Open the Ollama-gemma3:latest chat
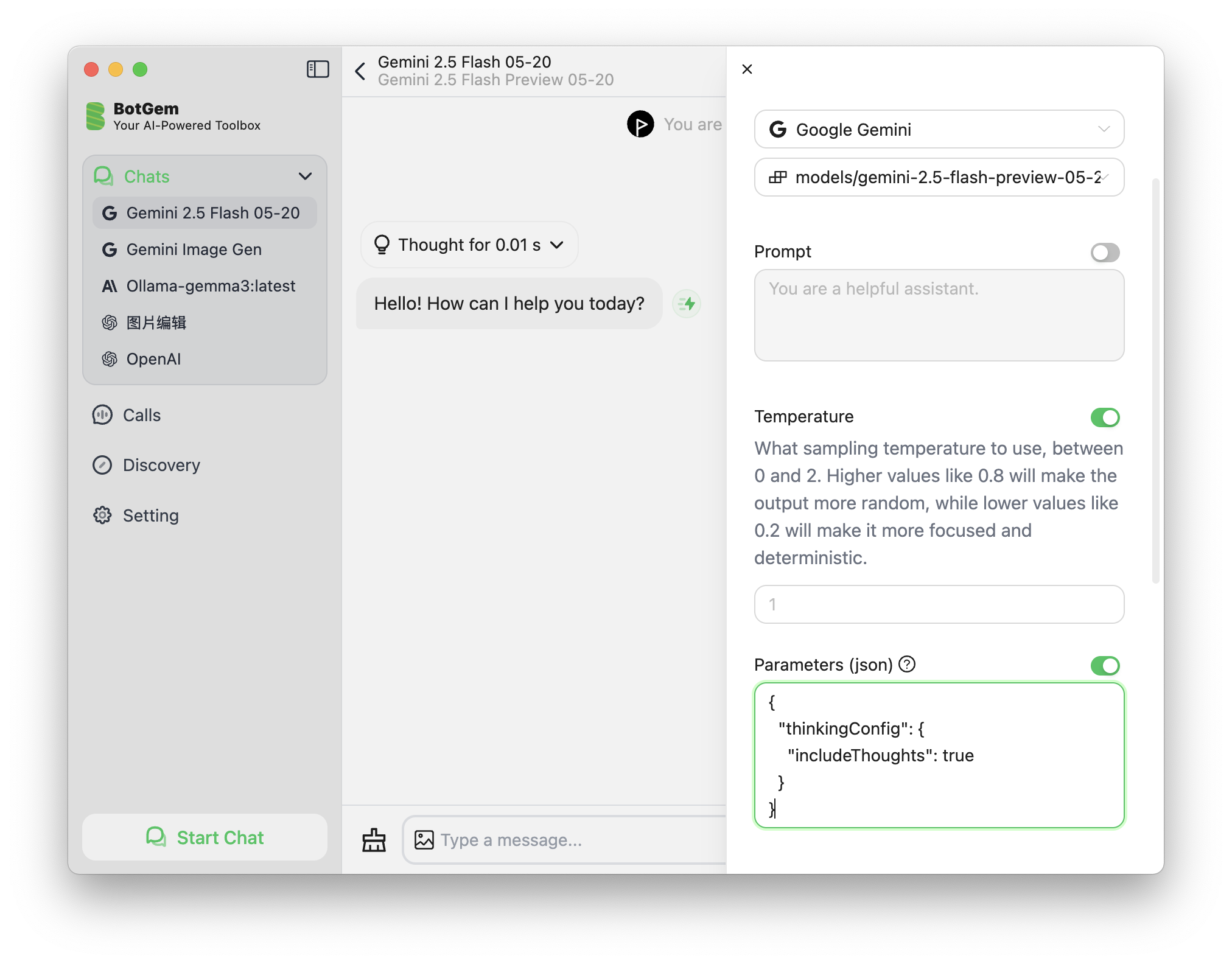 (x=205, y=286)
